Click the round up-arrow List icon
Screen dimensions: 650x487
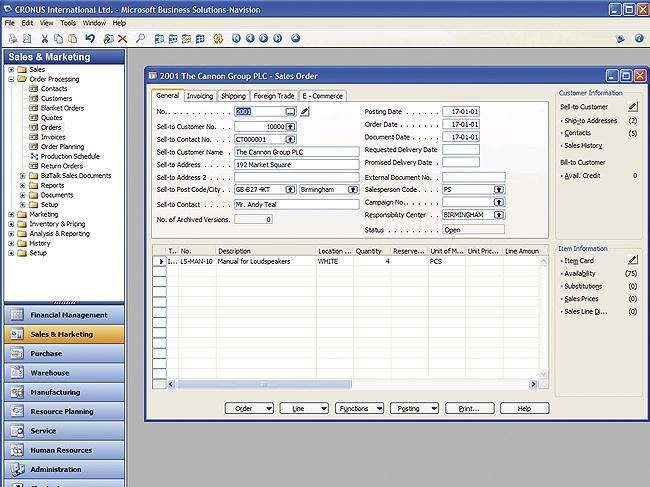pyautogui.click(x=296, y=39)
